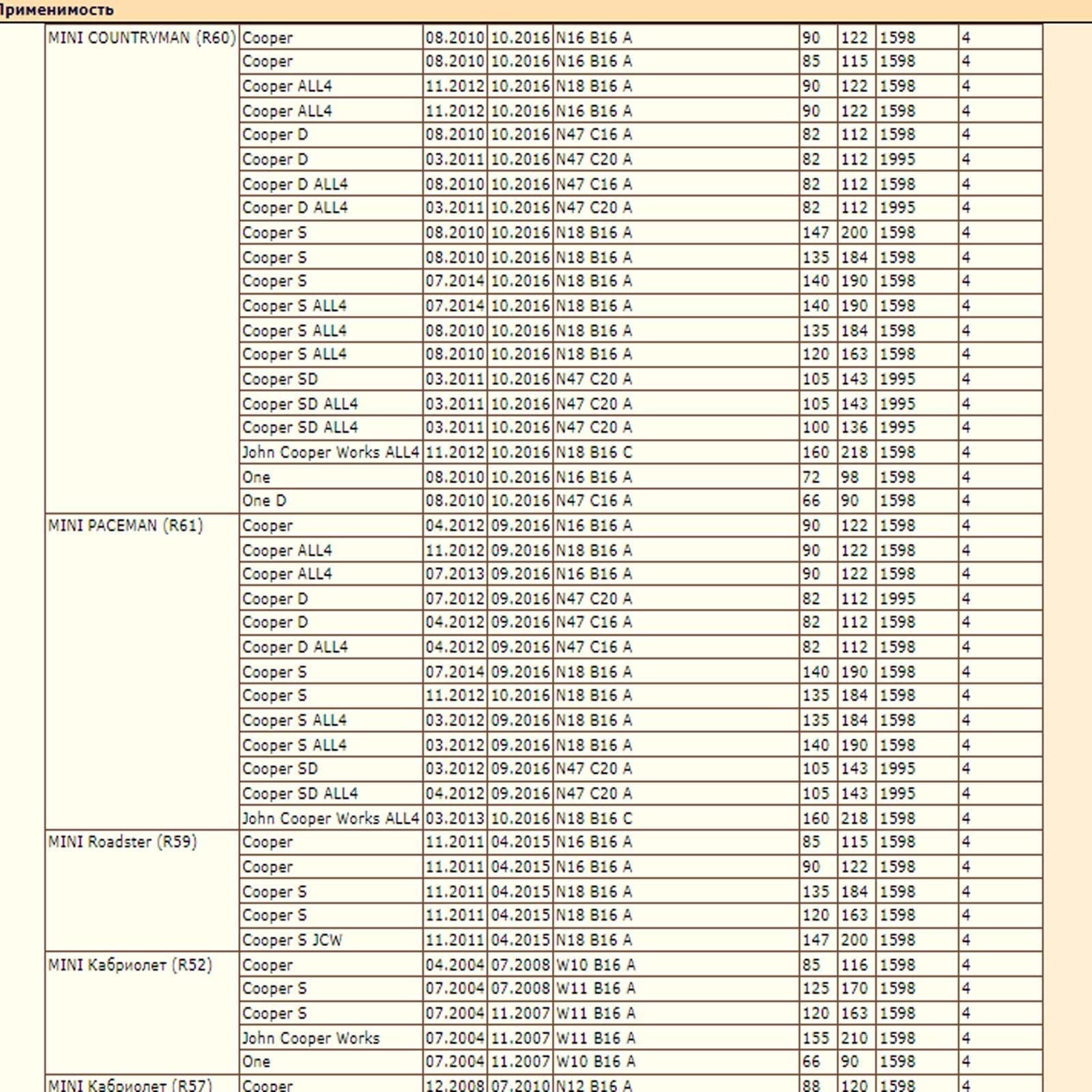Screen dimensions: 1092x1092
Task: Select the MINI PACEMAN (R61) model cell
Action: (x=126, y=526)
